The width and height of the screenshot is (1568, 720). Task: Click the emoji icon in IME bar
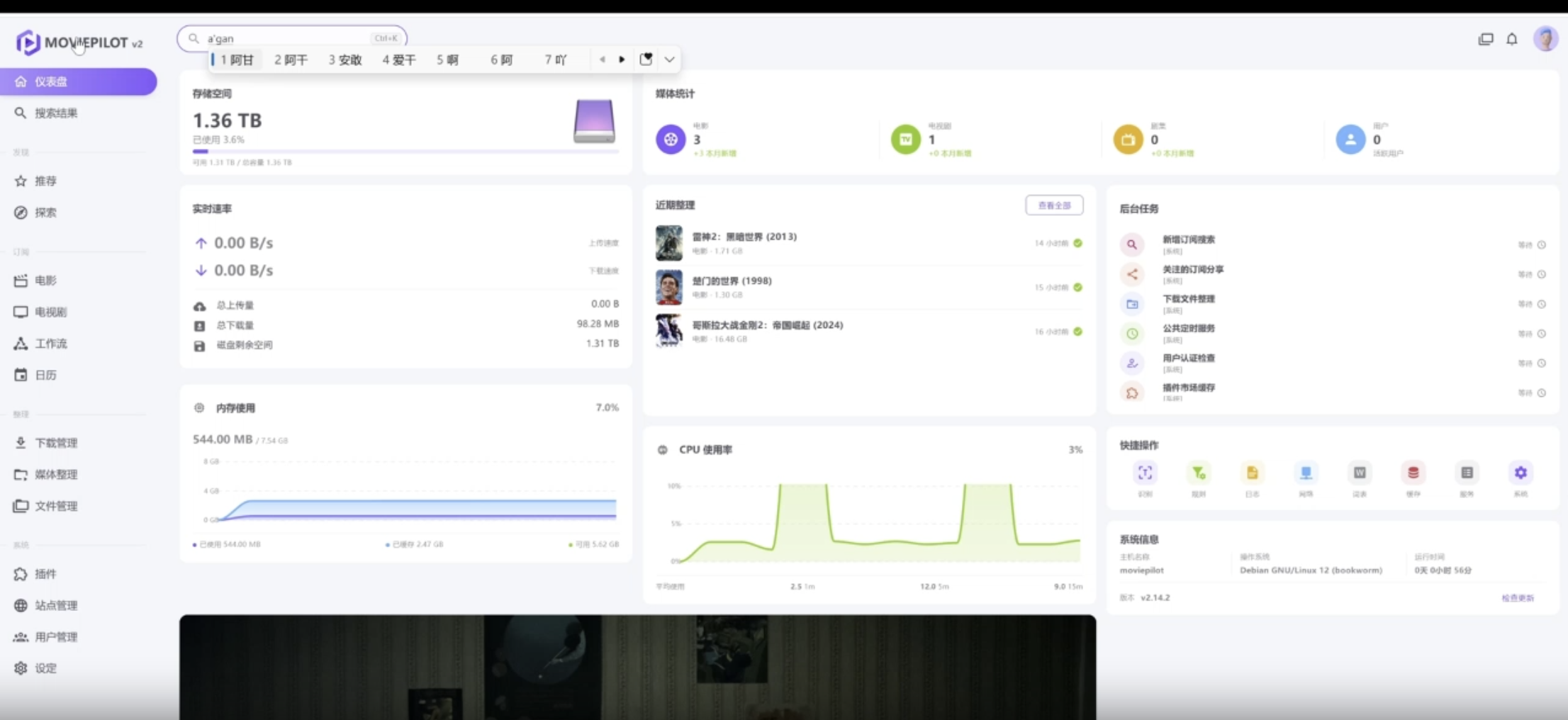[646, 60]
